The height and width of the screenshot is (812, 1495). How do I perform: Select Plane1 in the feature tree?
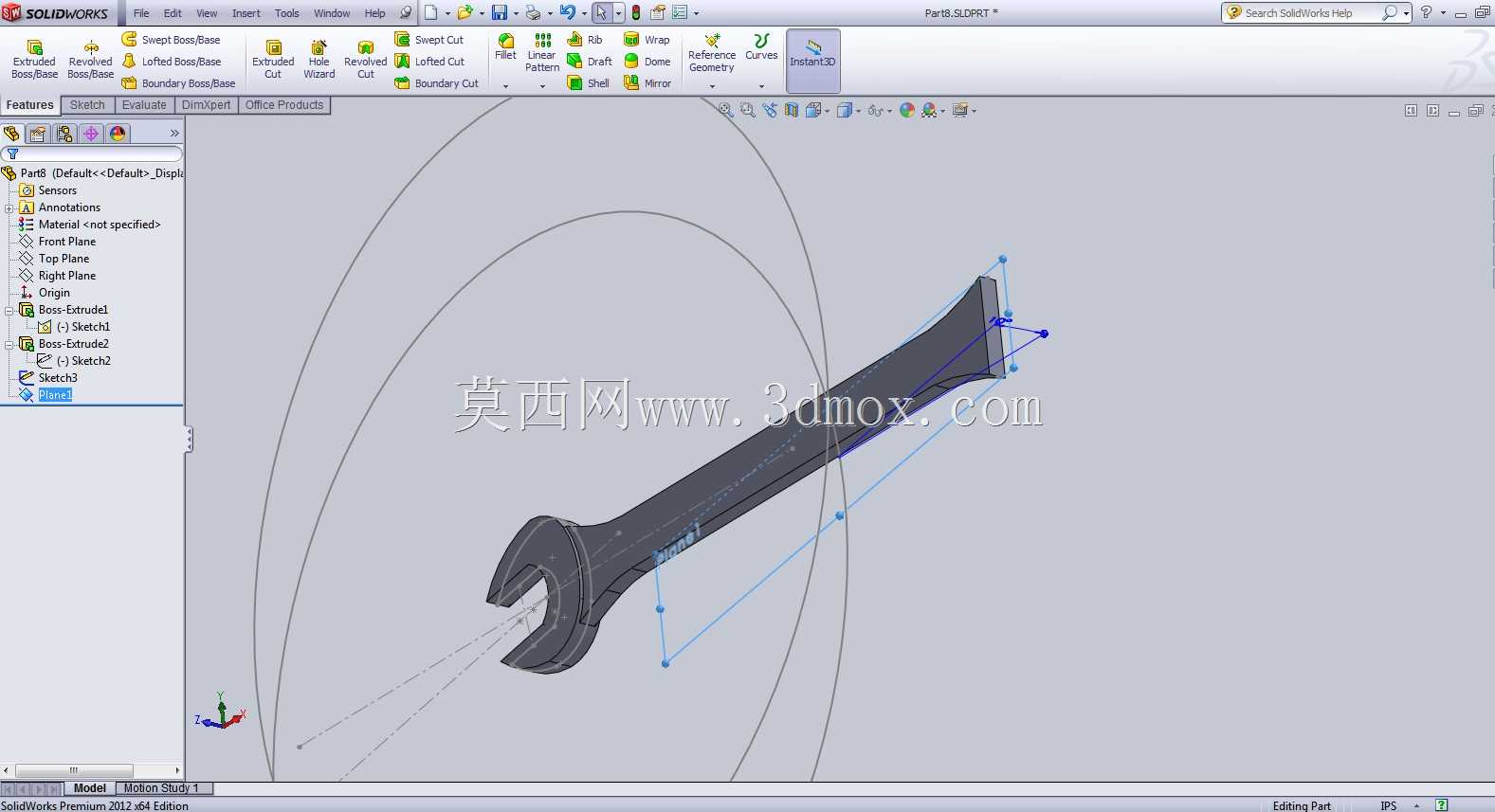[x=55, y=395]
